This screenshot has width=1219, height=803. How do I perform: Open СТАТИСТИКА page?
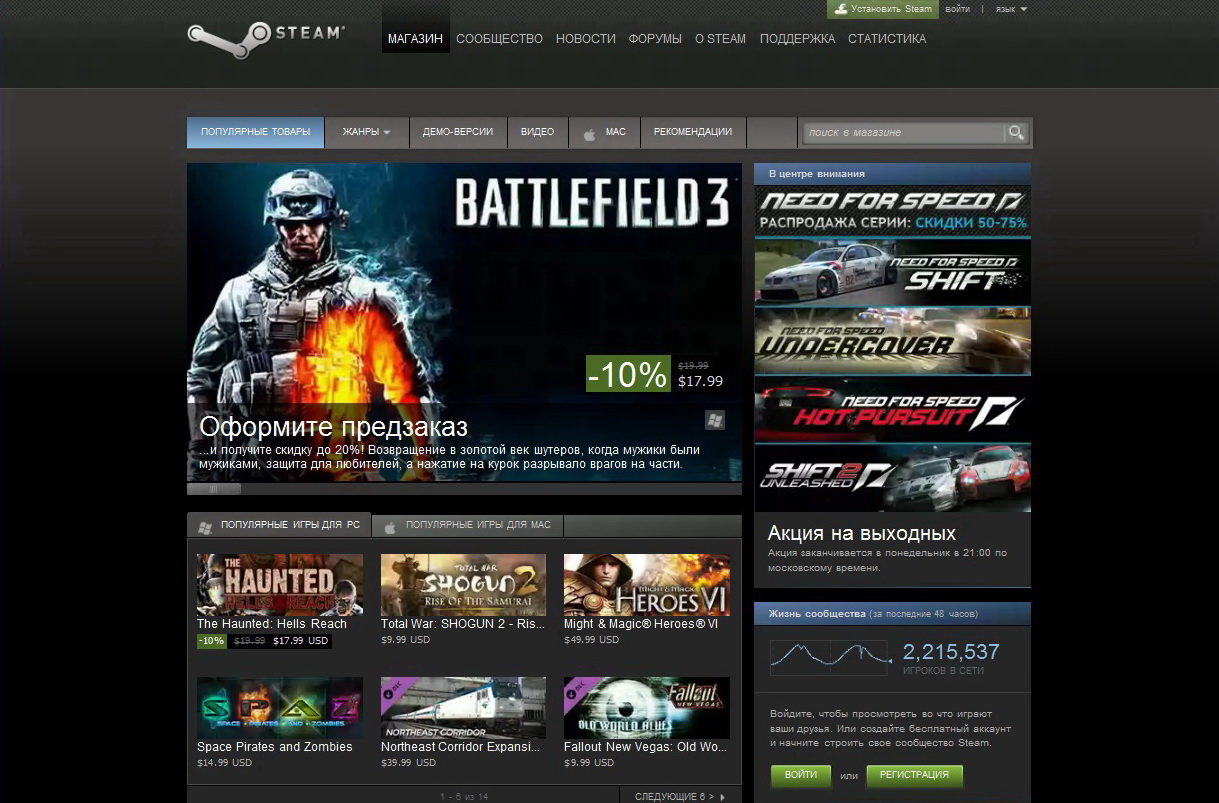pyautogui.click(x=887, y=39)
